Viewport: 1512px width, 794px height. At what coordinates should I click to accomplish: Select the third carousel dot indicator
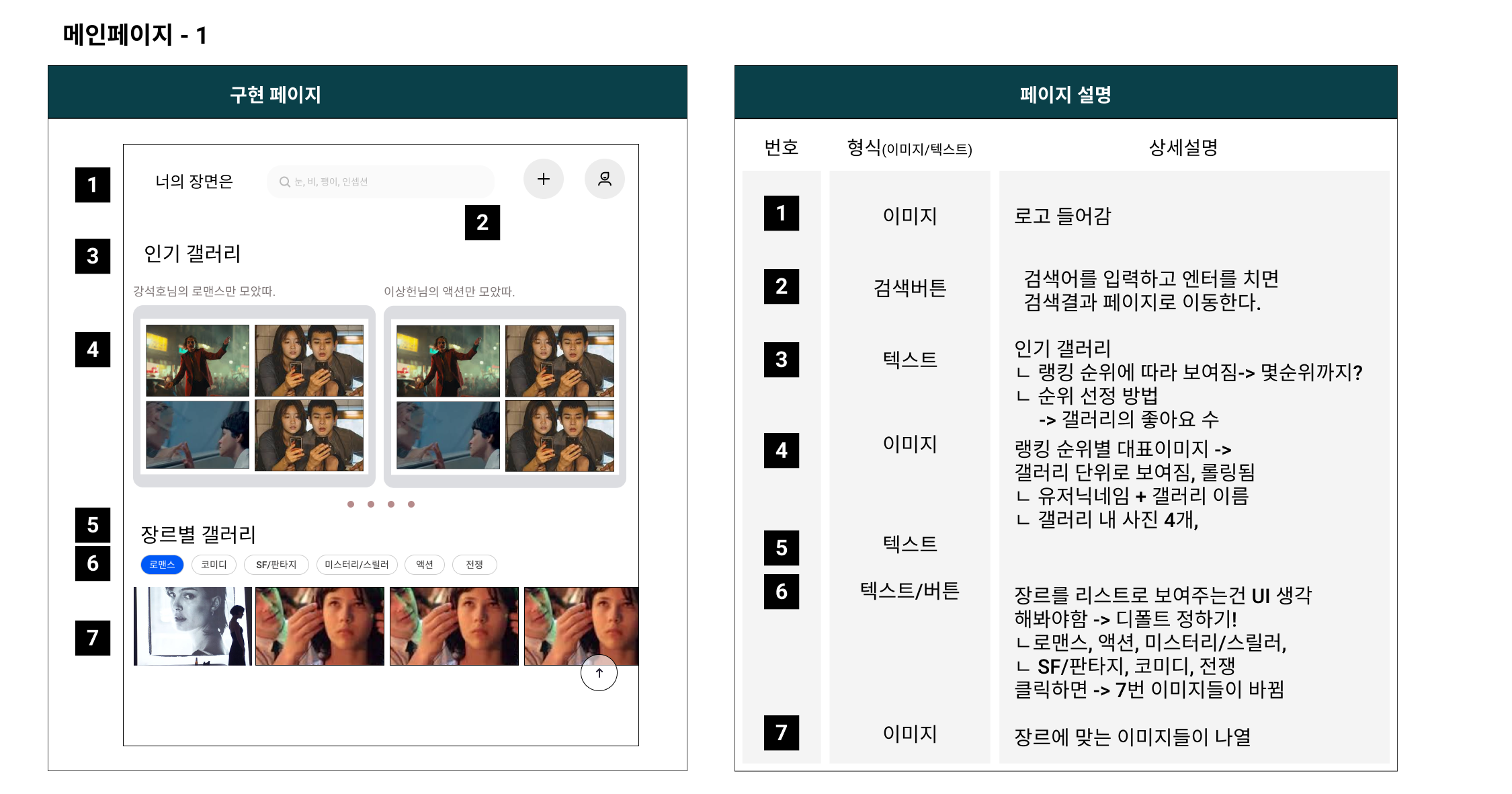pos(390,504)
